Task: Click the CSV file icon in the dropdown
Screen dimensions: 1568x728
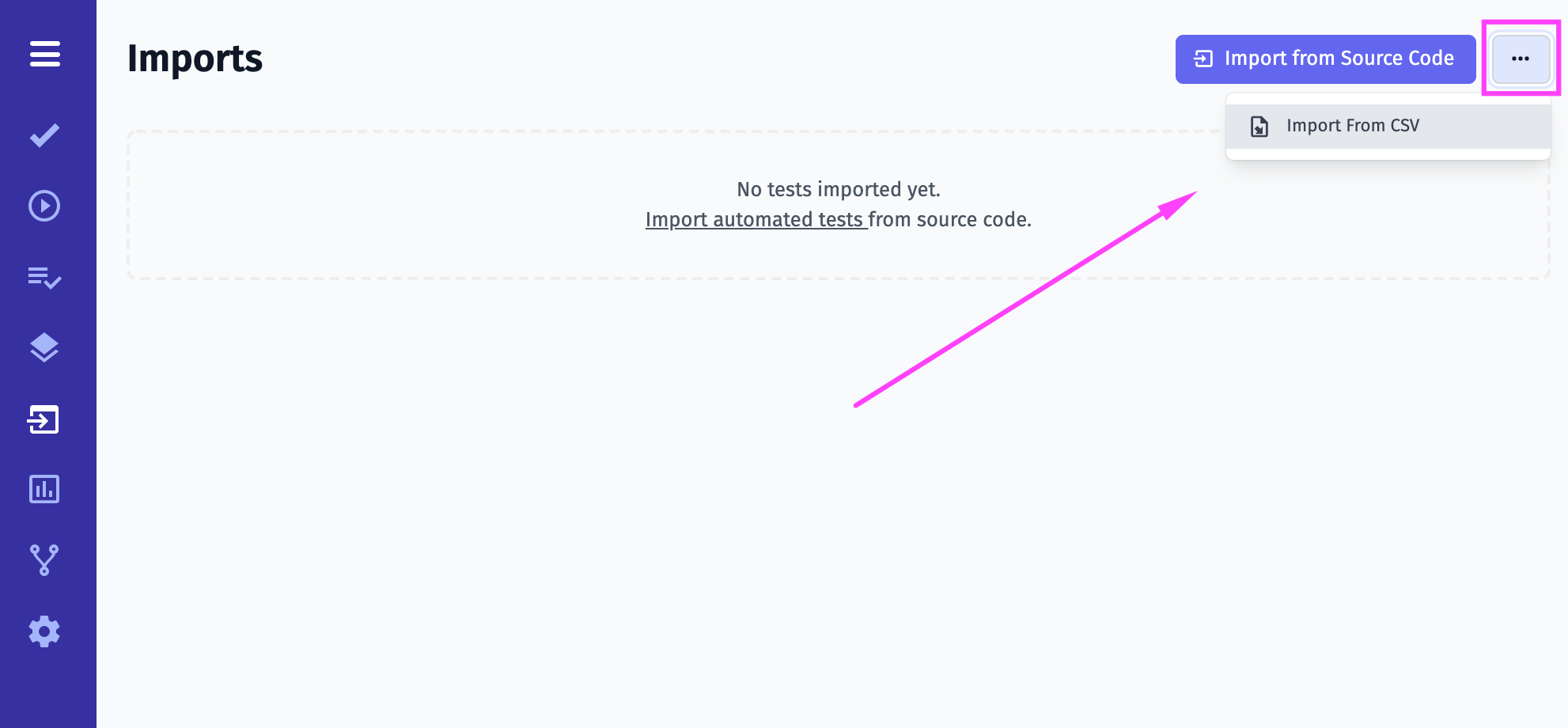Action: click(1259, 126)
